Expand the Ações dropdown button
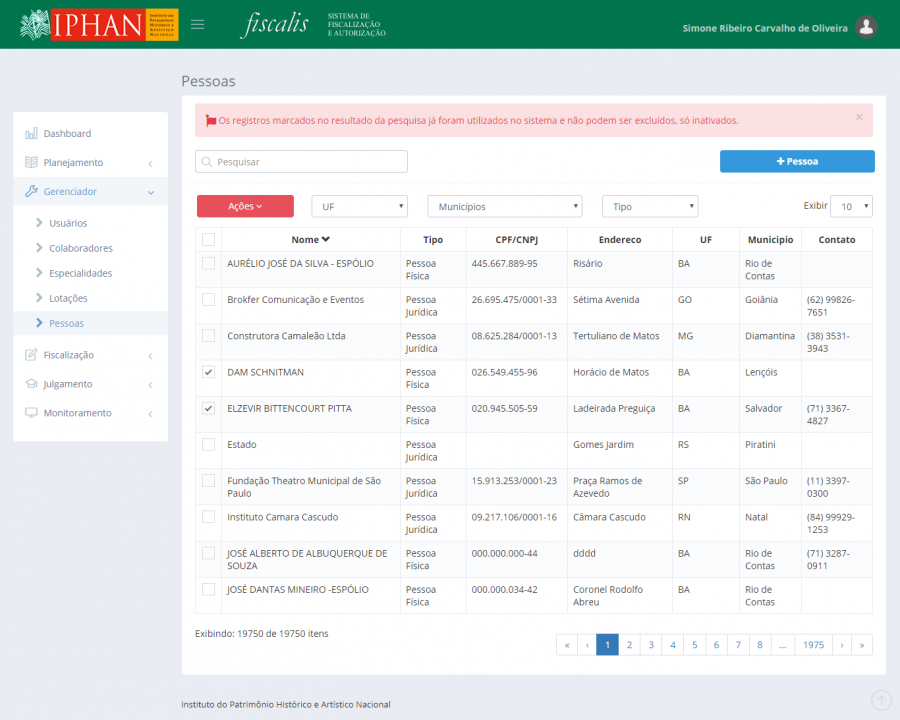The image size is (900, 720). click(245, 206)
